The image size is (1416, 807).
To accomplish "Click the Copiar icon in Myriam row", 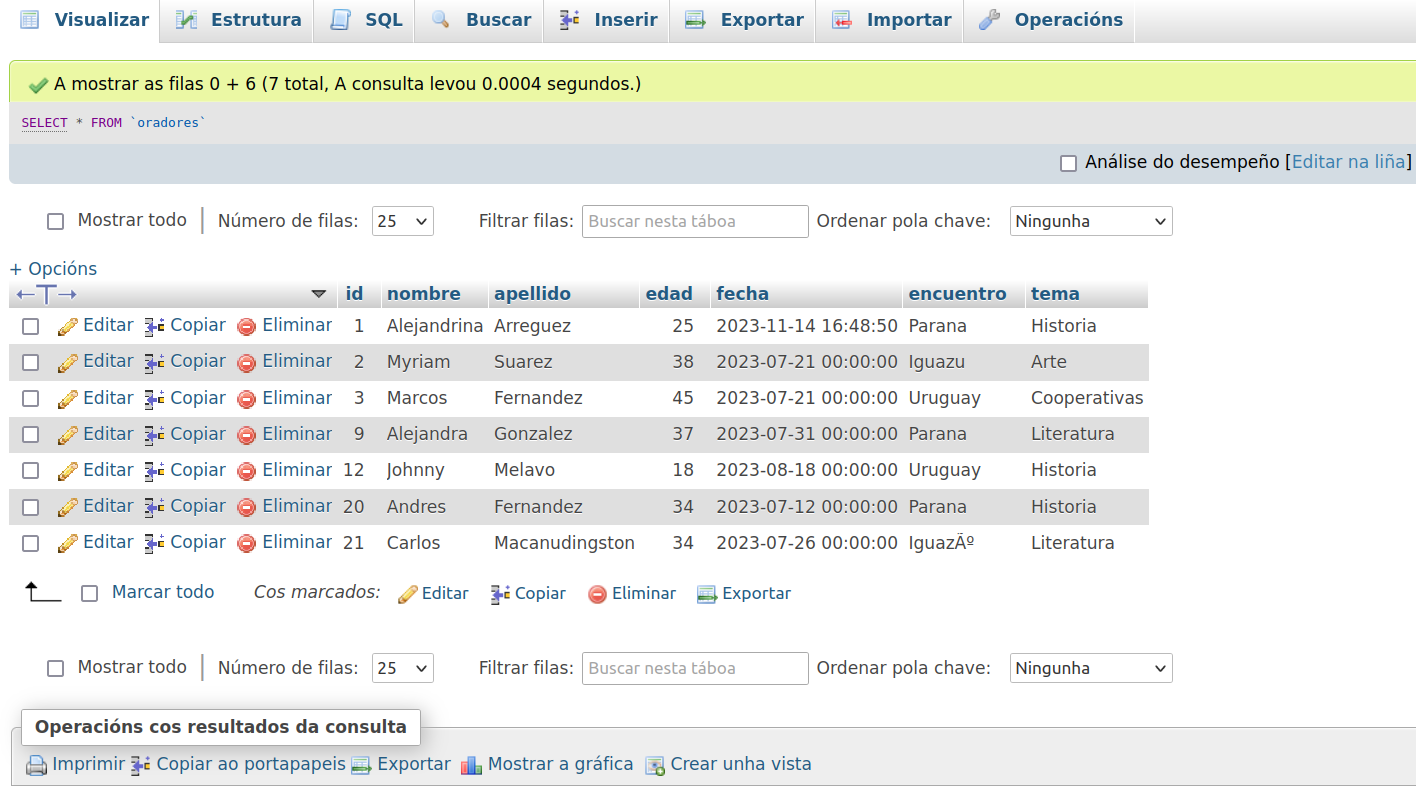I will pos(155,362).
